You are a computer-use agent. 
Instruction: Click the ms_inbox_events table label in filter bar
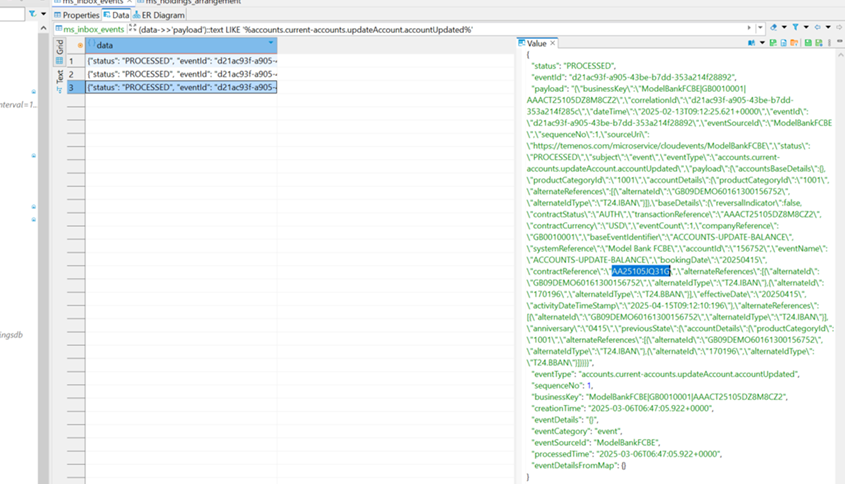[x=92, y=29]
